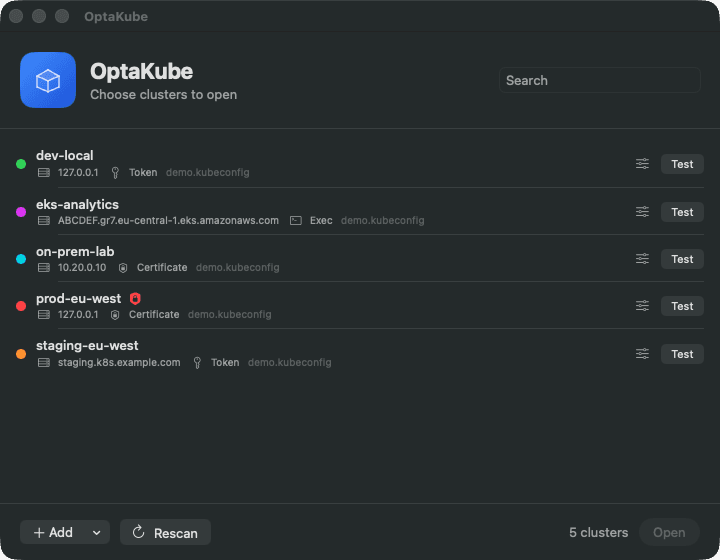Image resolution: width=720 pixels, height=560 pixels.
Task: Open settings sliders for dev-local cluster
Action: click(x=642, y=164)
